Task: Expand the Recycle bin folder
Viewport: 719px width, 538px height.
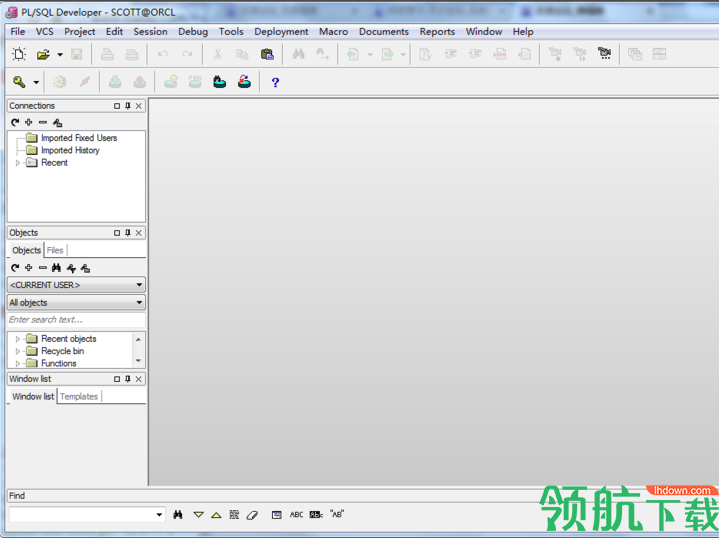Action: tap(17, 351)
